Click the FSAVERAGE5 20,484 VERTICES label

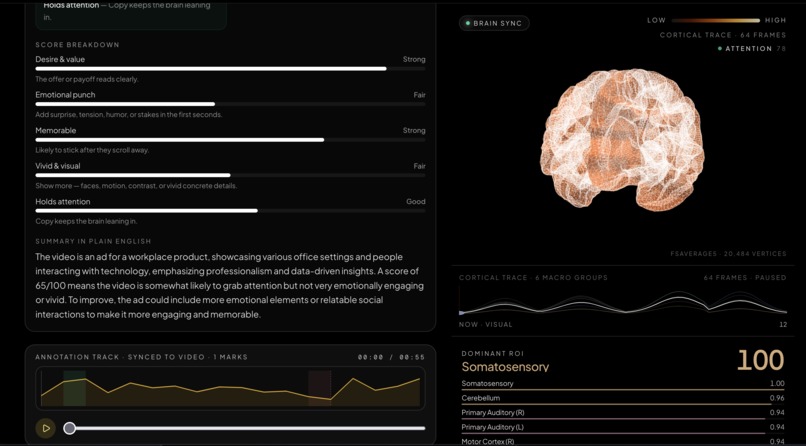pyautogui.click(x=728, y=254)
